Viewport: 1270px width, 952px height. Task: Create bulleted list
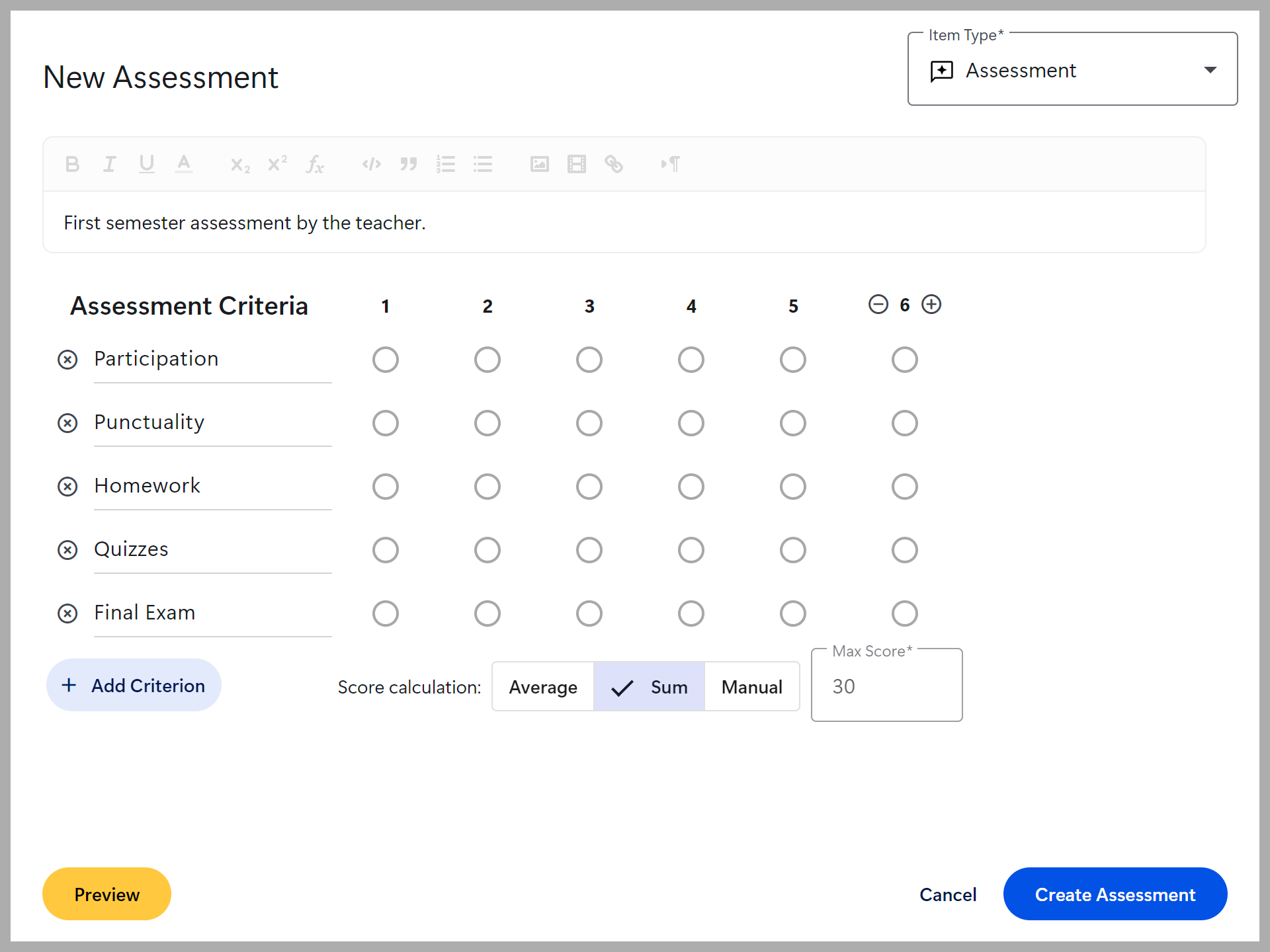pyautogui.click(x=483, y=164)
